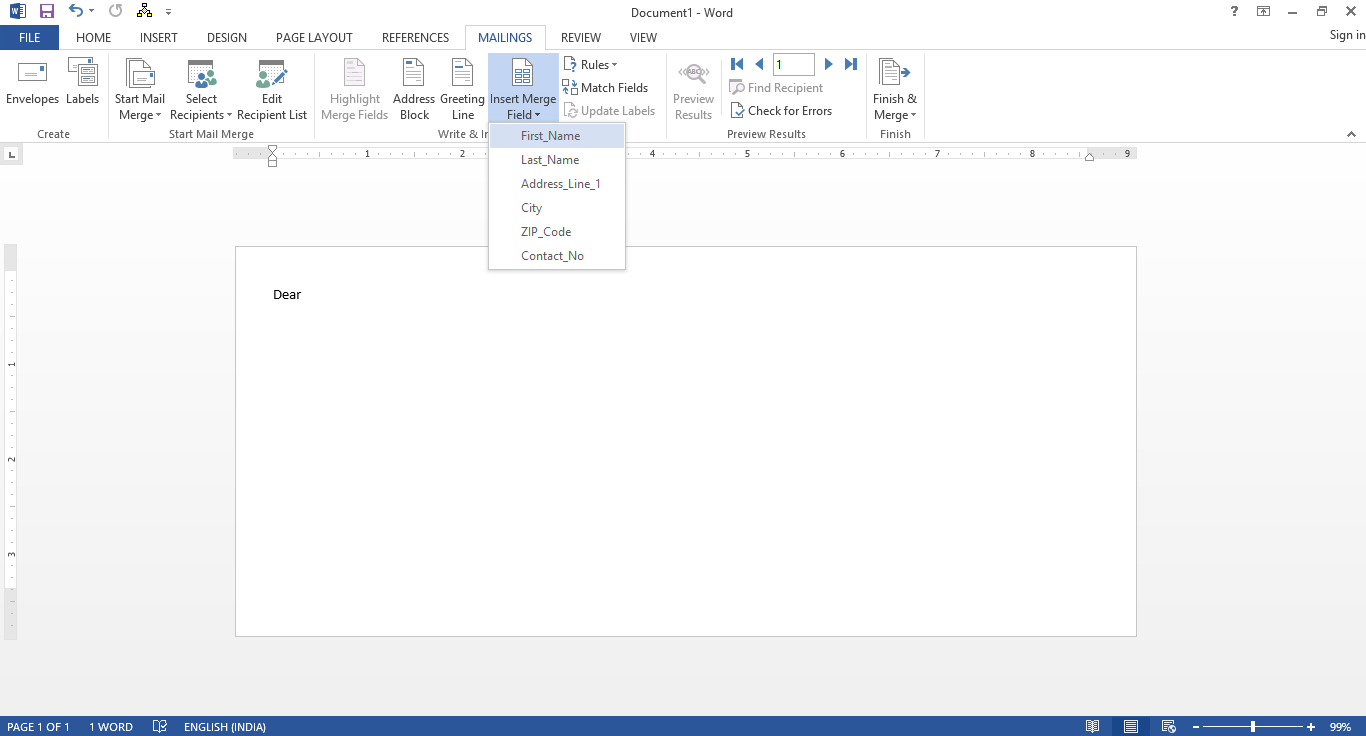Jump to the last record
The height and width of the screenshot is (736, 1366).
click(850, 63)
